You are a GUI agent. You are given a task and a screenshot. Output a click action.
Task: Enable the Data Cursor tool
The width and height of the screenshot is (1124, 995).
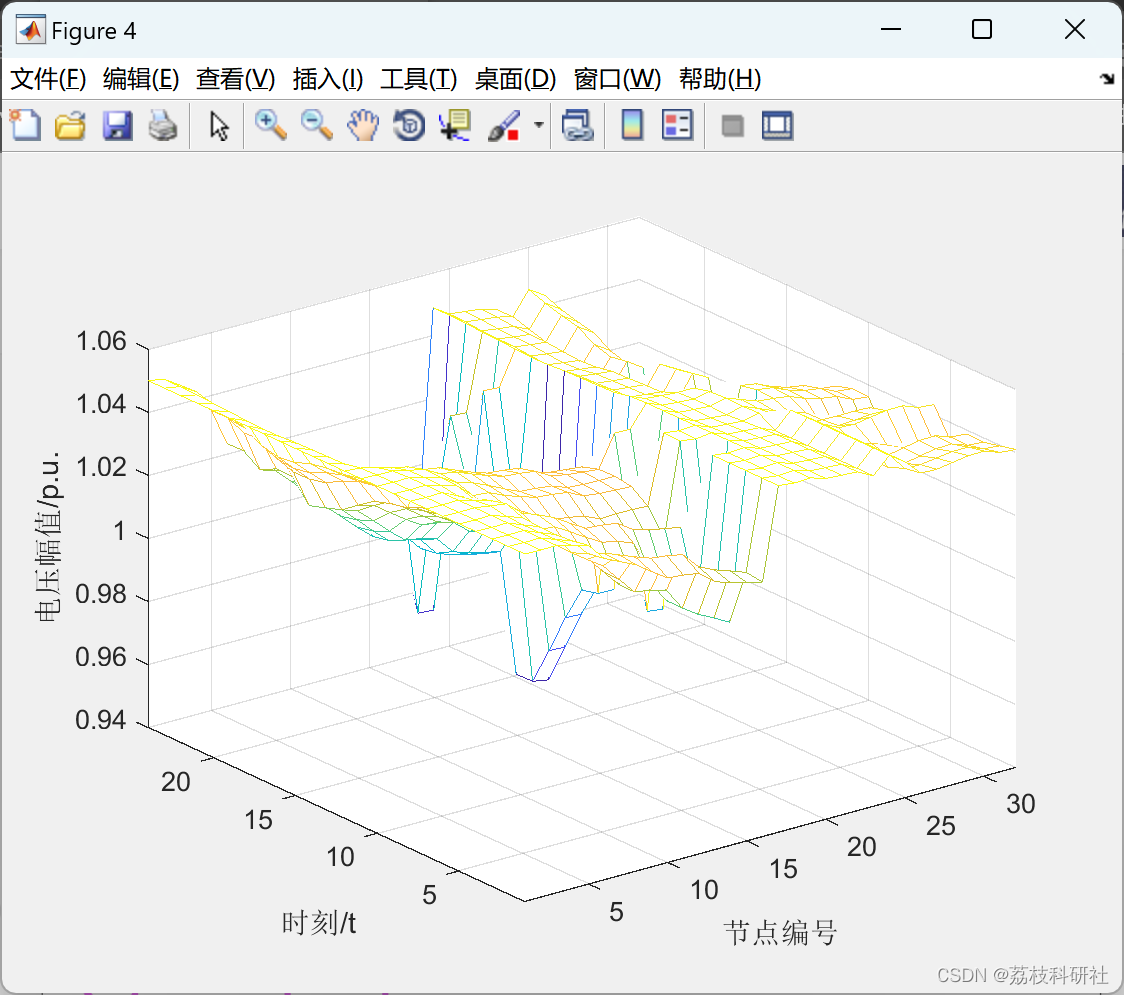(454, 125)
